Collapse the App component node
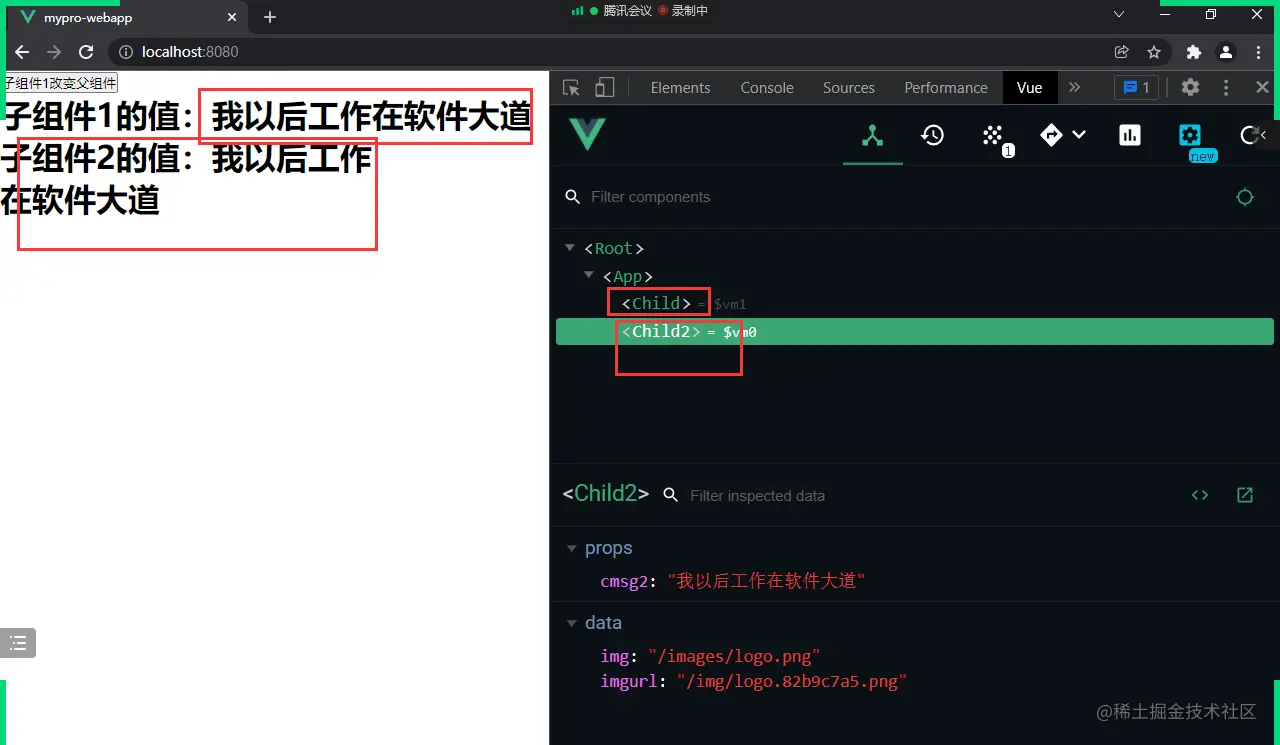1280x745 pixels. point(588,276)
